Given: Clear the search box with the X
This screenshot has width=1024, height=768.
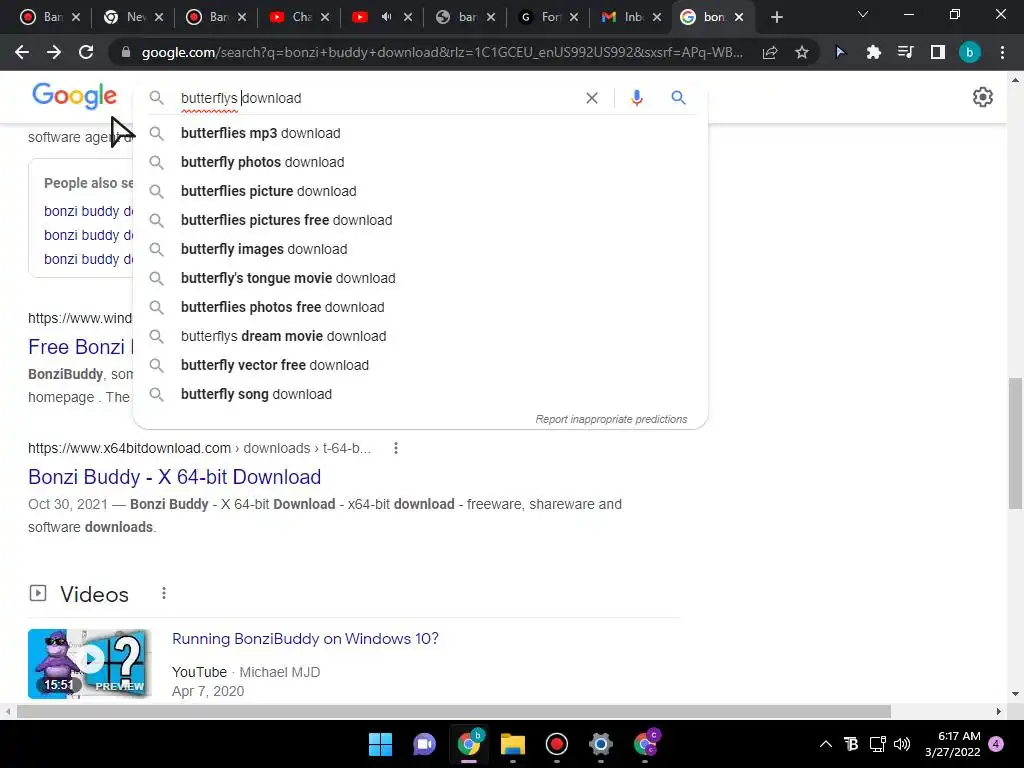Looking at the screenshot, I should pos(592,98).
